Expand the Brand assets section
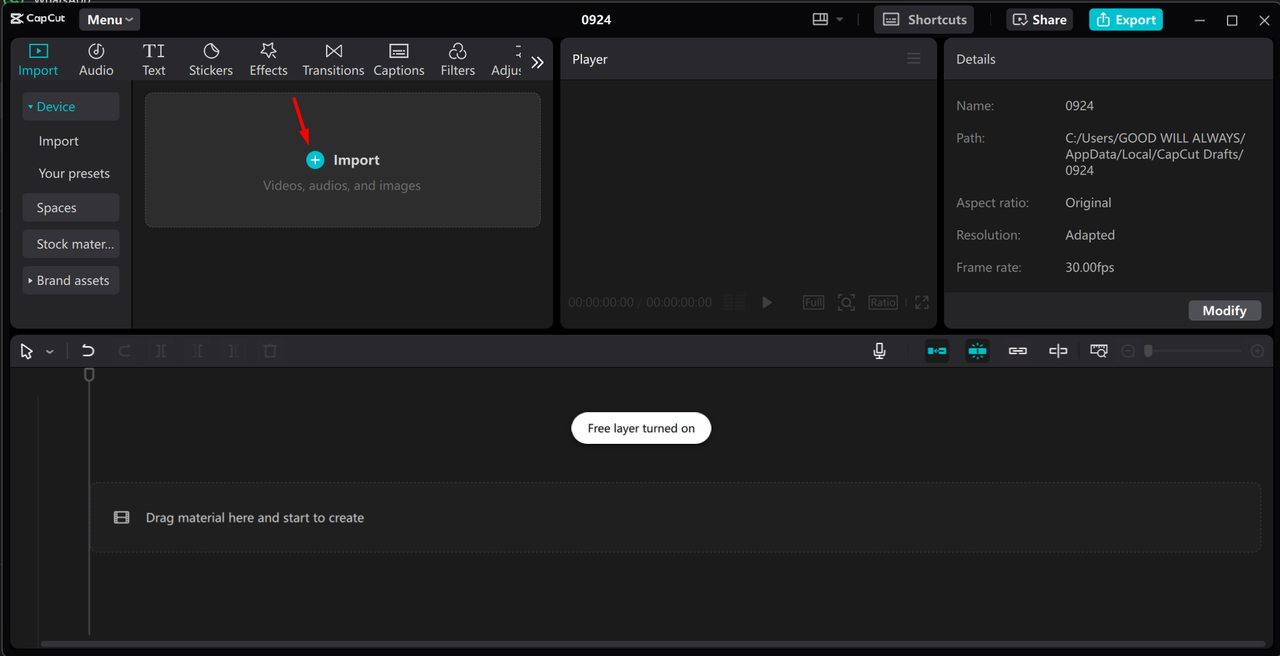 click(x=71, y=281)
